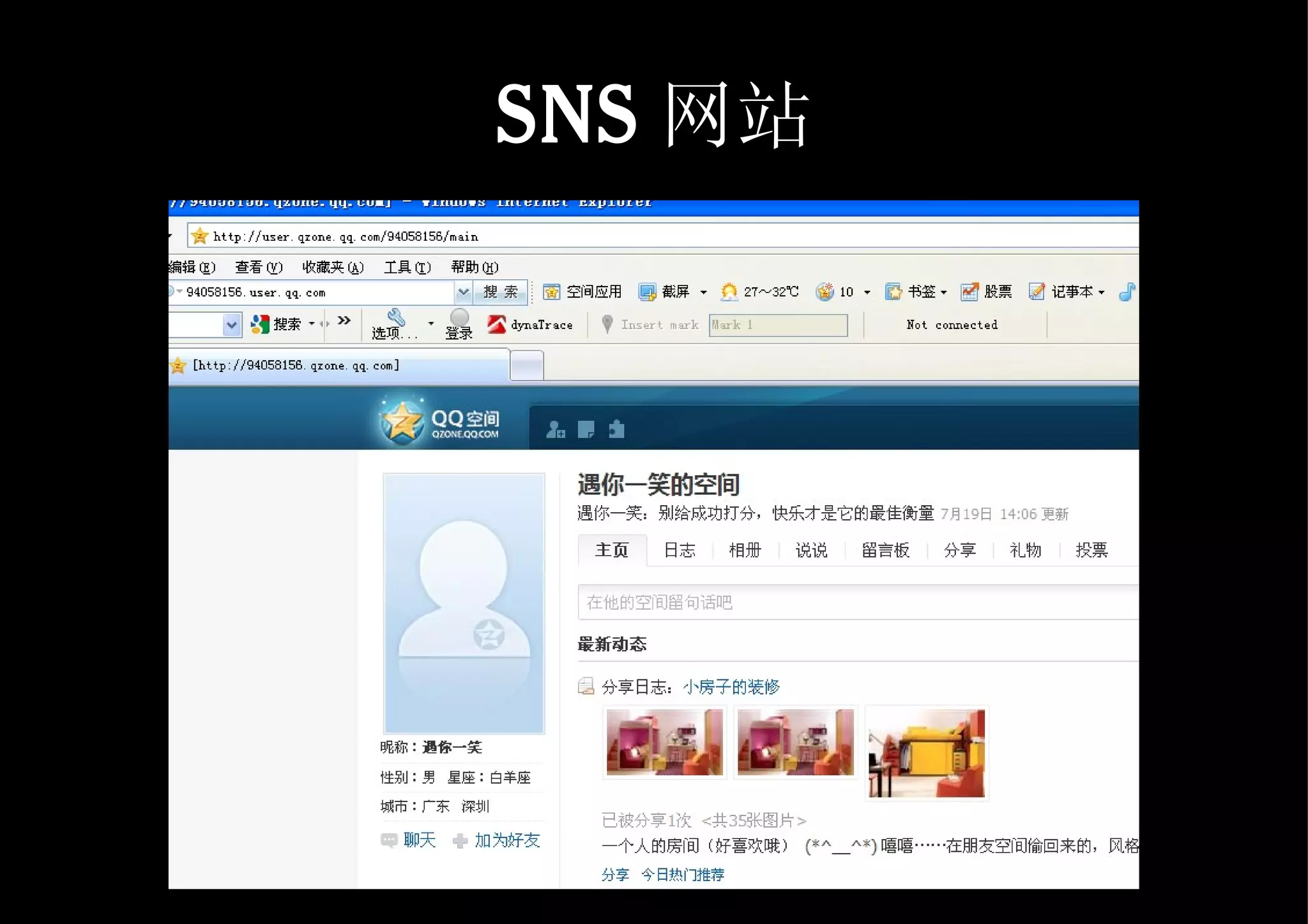Click the 在他的空间留句话吧 message field
Viewport: 1308px width, 924px height.
pos(858,602)
